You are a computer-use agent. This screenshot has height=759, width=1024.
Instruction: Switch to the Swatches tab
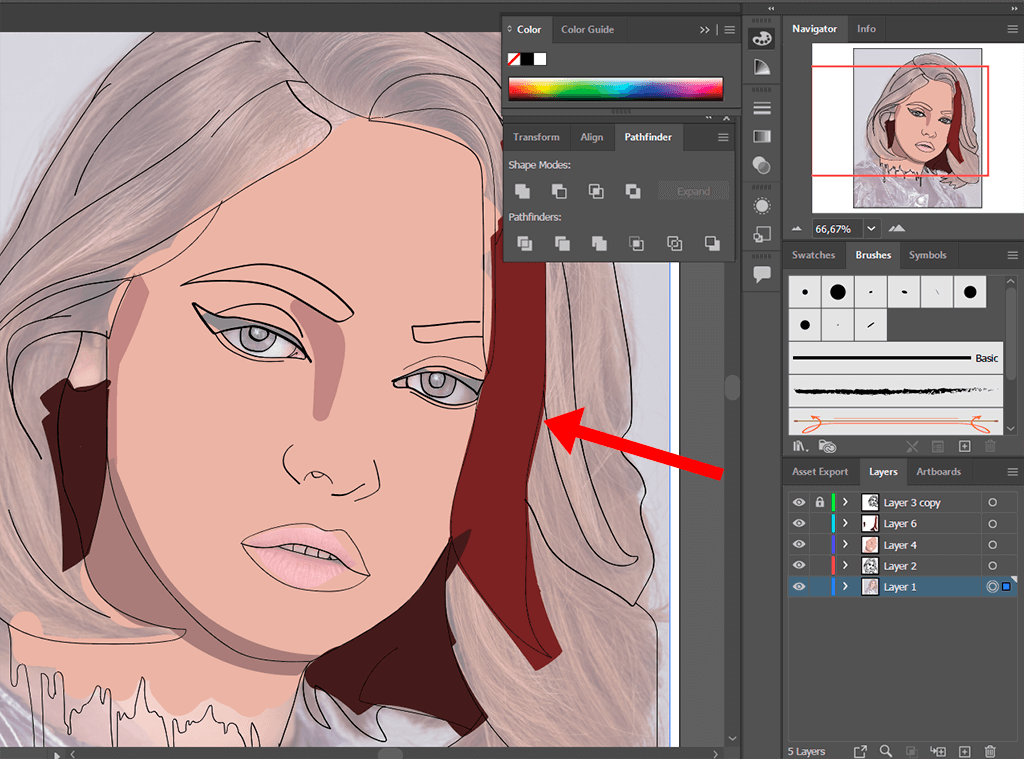click(813, 255)
